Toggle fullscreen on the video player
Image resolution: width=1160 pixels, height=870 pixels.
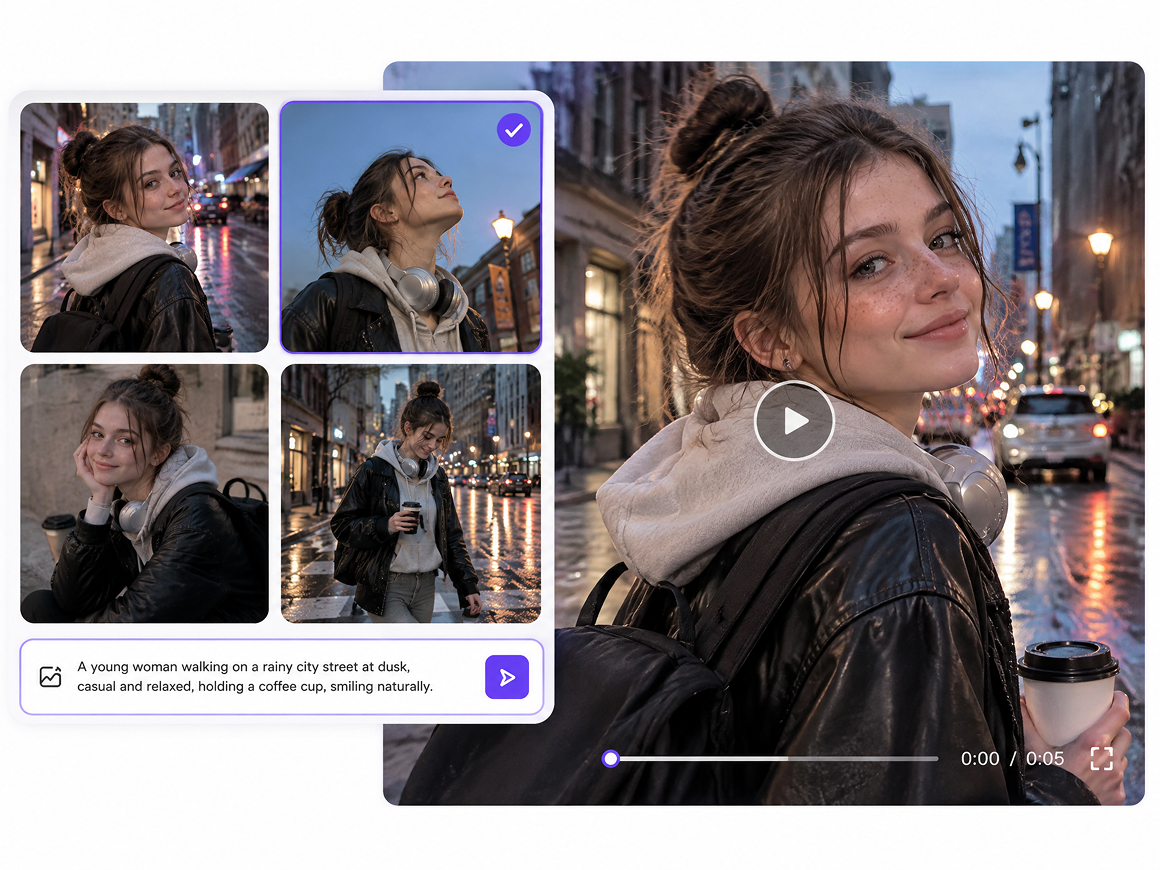pos(1101,758)
